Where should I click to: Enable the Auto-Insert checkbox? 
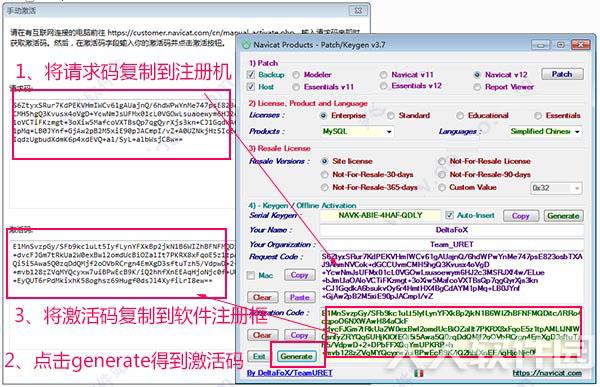[450, 216]
